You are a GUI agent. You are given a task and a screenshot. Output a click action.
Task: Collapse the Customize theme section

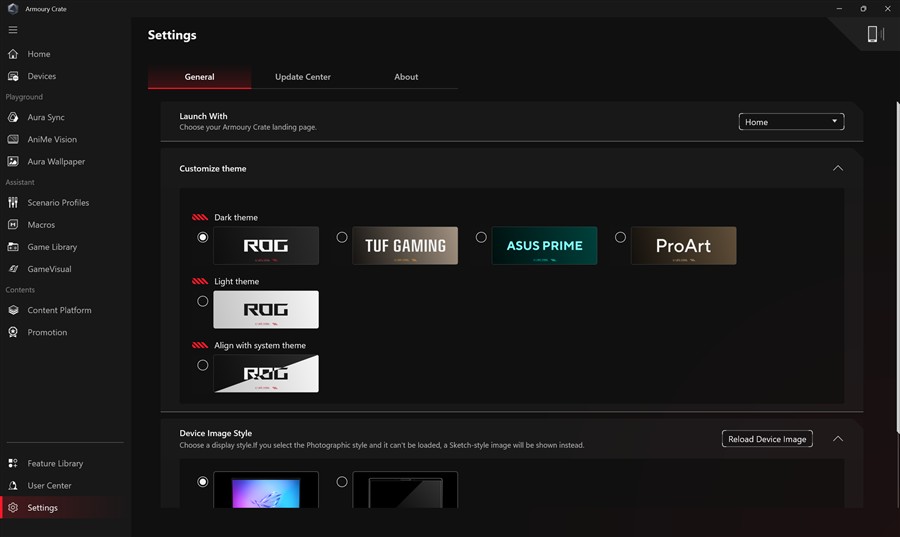(838, 168)
